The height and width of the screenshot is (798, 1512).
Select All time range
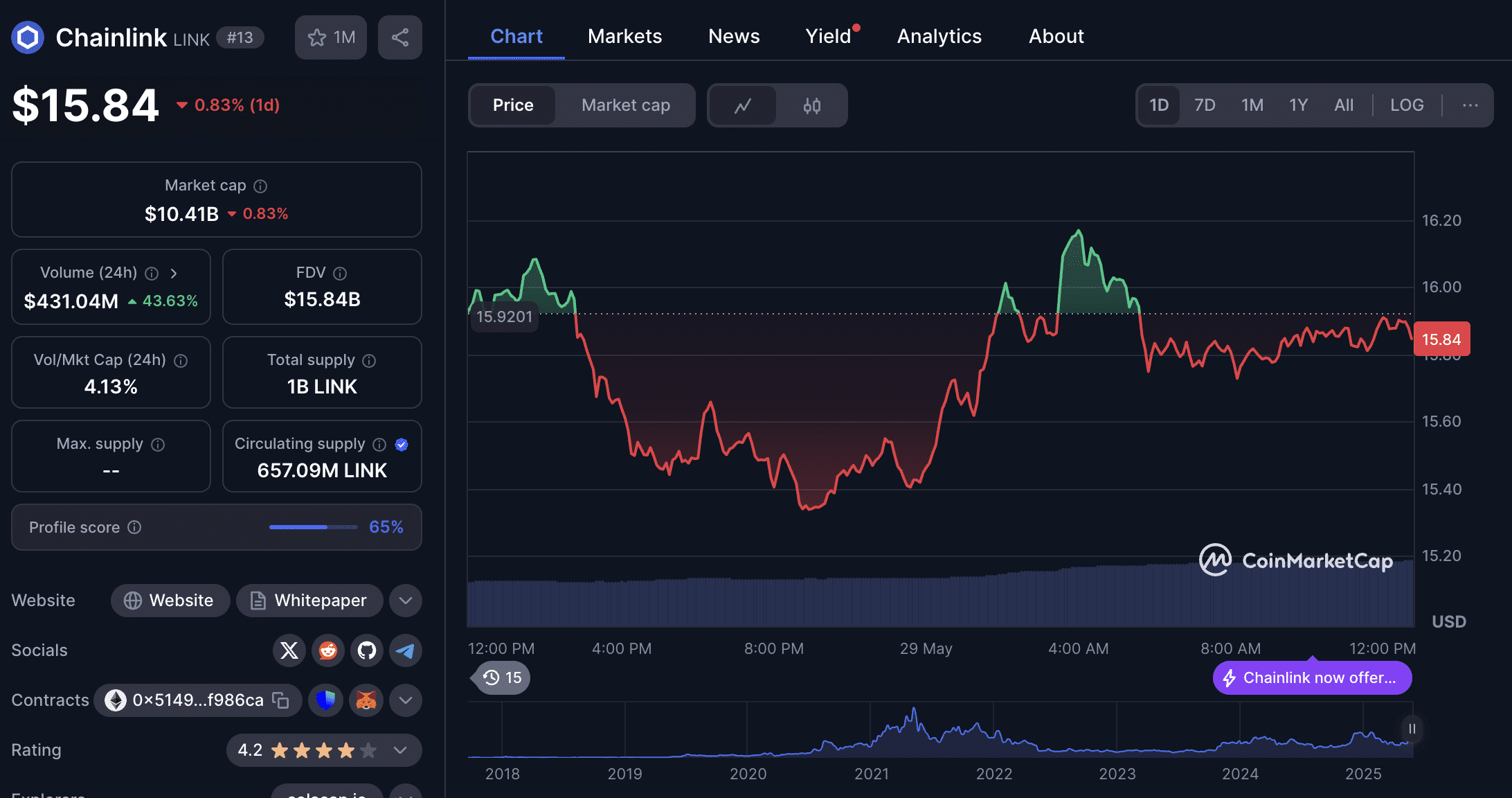[x=1344, y=105]
